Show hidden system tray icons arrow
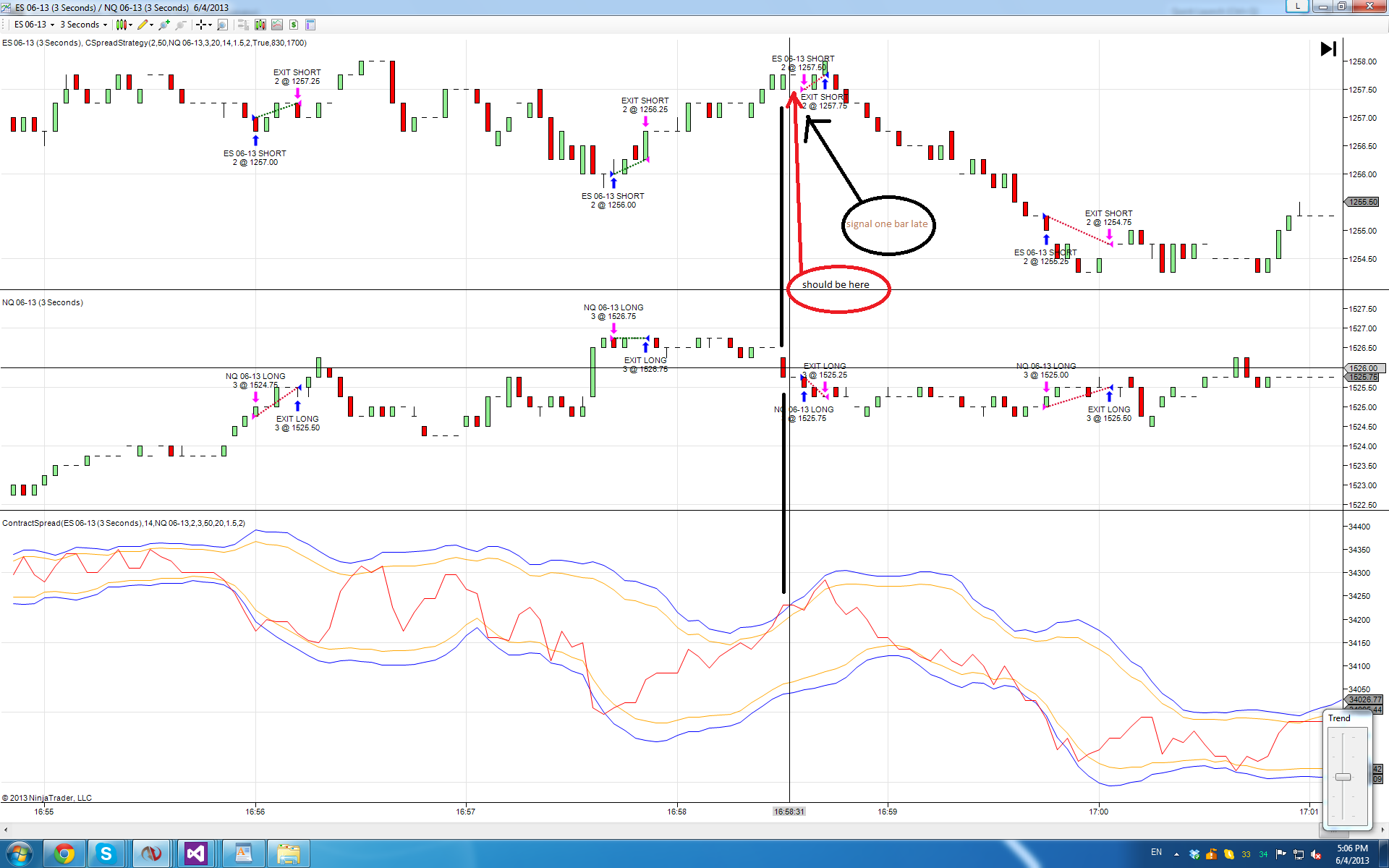 [1176, 854]
